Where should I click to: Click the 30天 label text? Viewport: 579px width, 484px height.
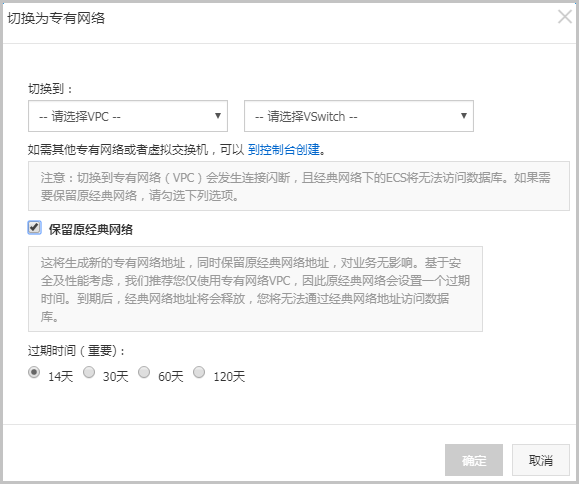[116, 377]
